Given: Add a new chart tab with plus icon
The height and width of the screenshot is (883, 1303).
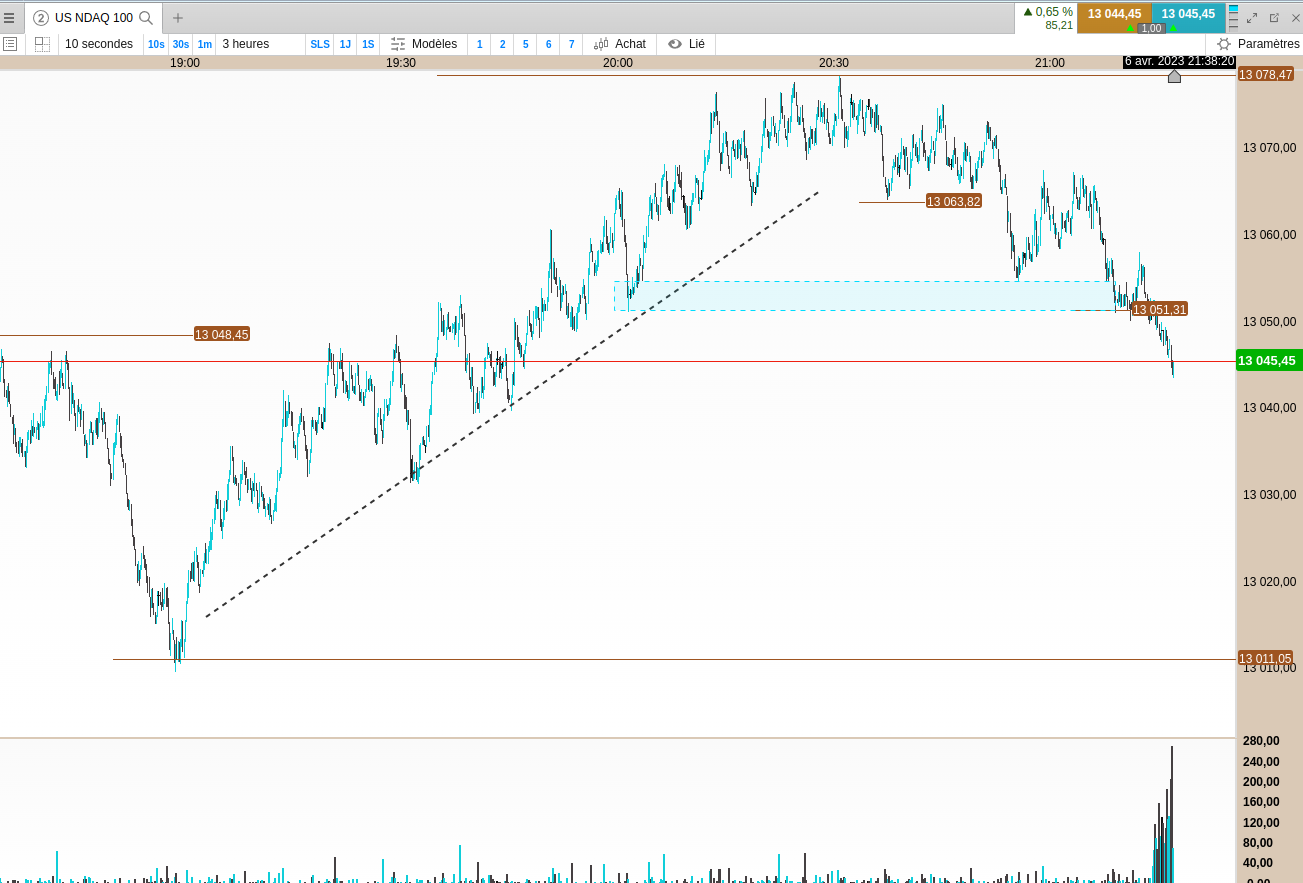Looking at the screenshot, I should (178, 18).
